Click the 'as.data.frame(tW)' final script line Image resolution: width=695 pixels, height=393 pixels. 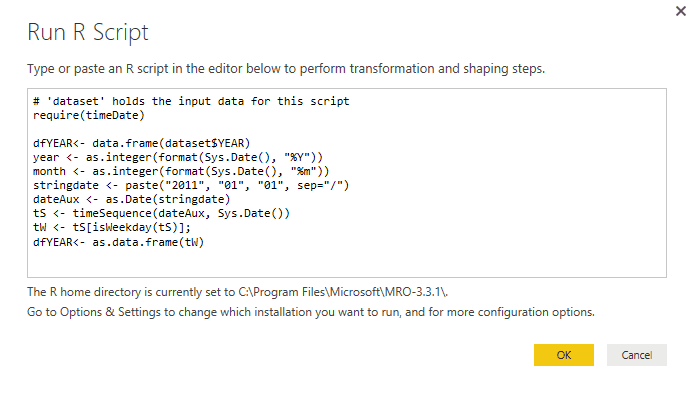click(x=118, y=242)
